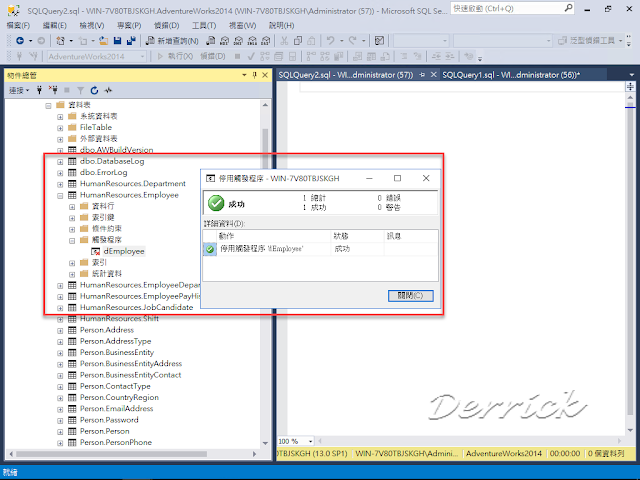The width and height of the screenshot is (640, 480).
Task: Expand the dbo.DatabaseLog table node
Action: [60, 162]
